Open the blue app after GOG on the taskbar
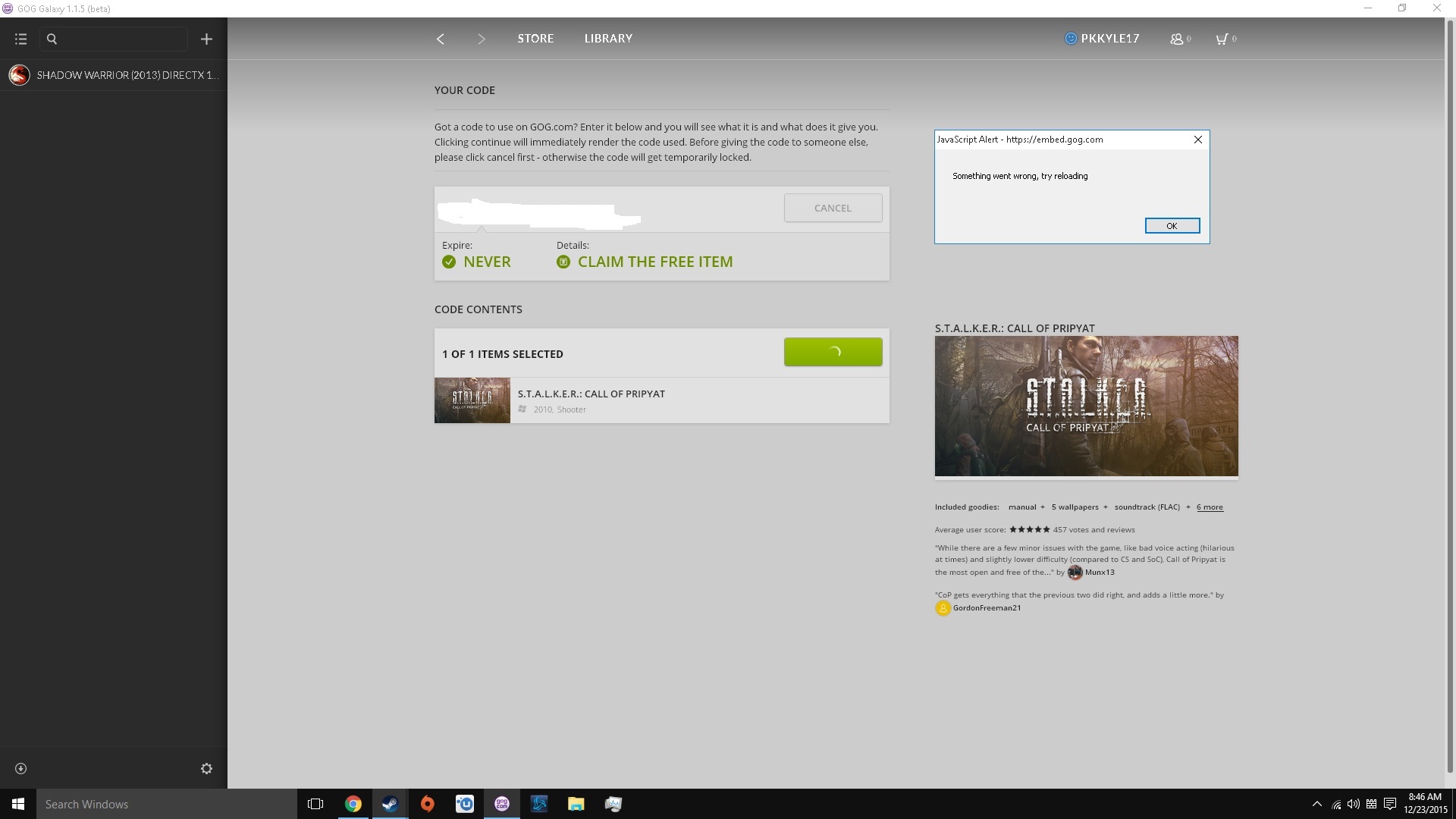Screen dimensions: 1456x819 [538, 804]
